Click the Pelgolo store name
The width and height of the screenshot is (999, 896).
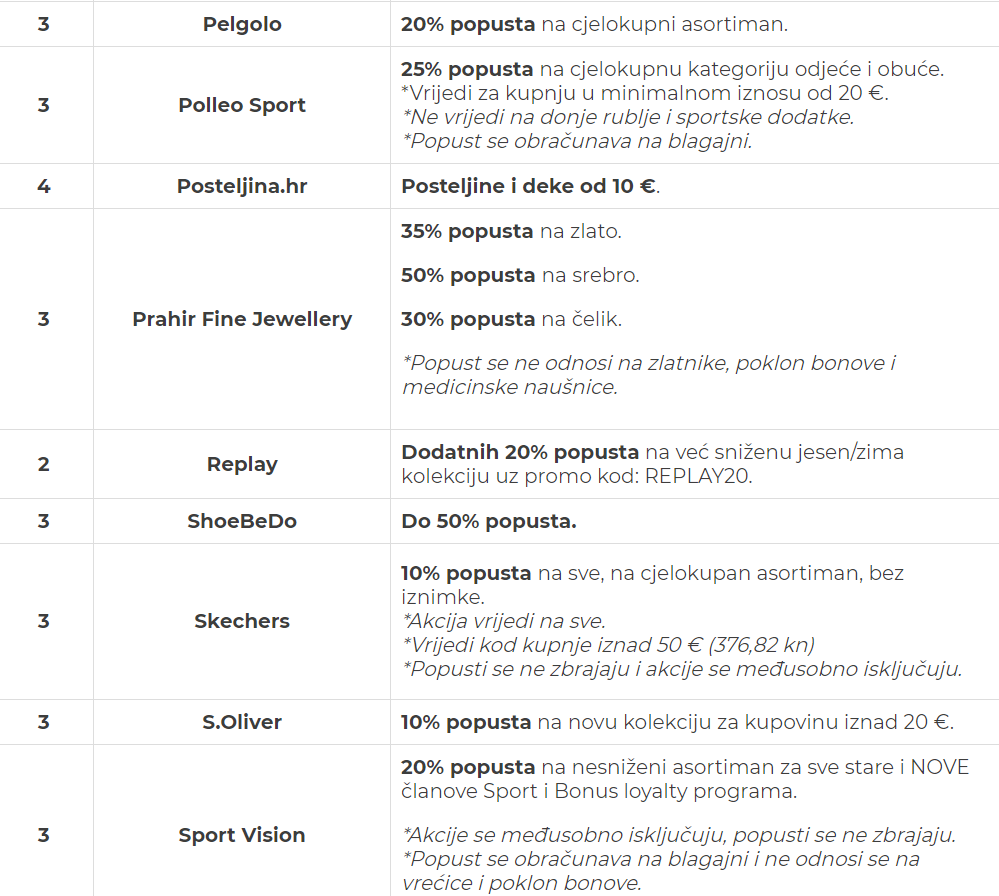pos(242,24)
